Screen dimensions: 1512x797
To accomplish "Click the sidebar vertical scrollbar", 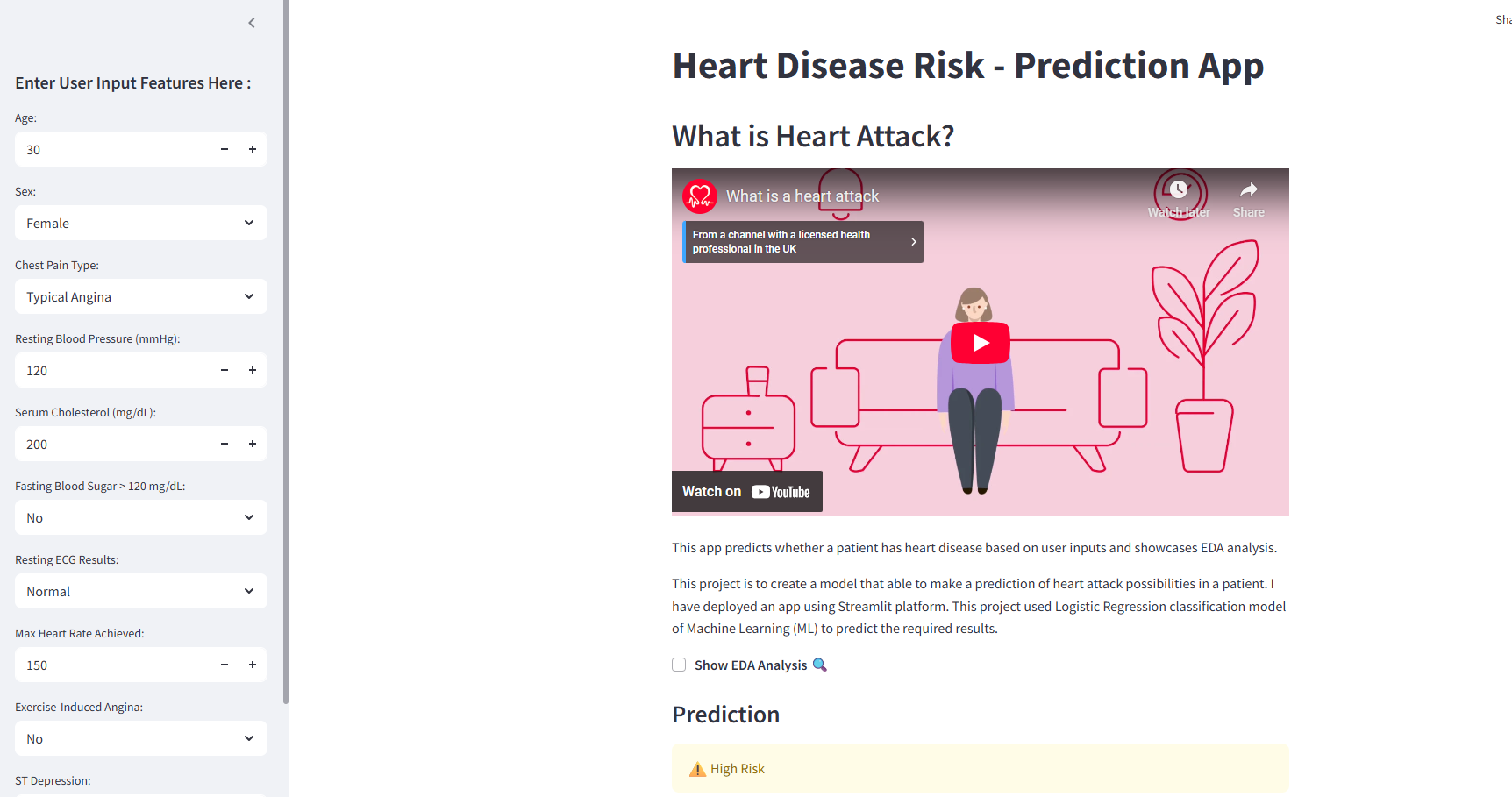I will pyautogui.click(x=286, y=351).
